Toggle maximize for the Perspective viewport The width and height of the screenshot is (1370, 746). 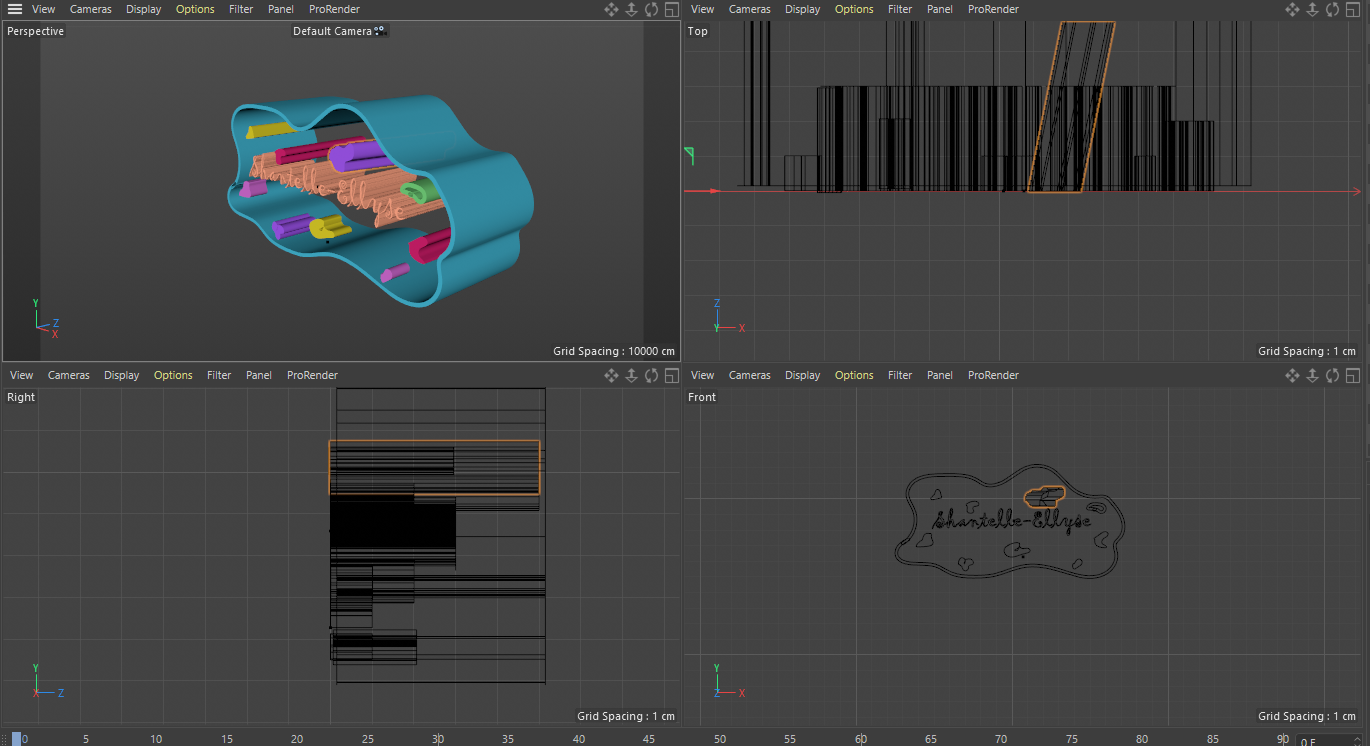point(671,9)
